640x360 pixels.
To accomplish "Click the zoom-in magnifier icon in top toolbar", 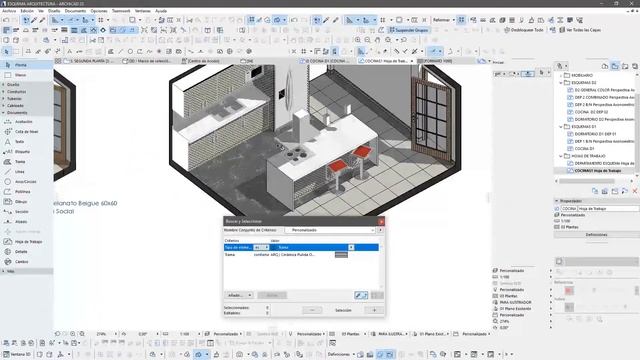I will point(358,40).
